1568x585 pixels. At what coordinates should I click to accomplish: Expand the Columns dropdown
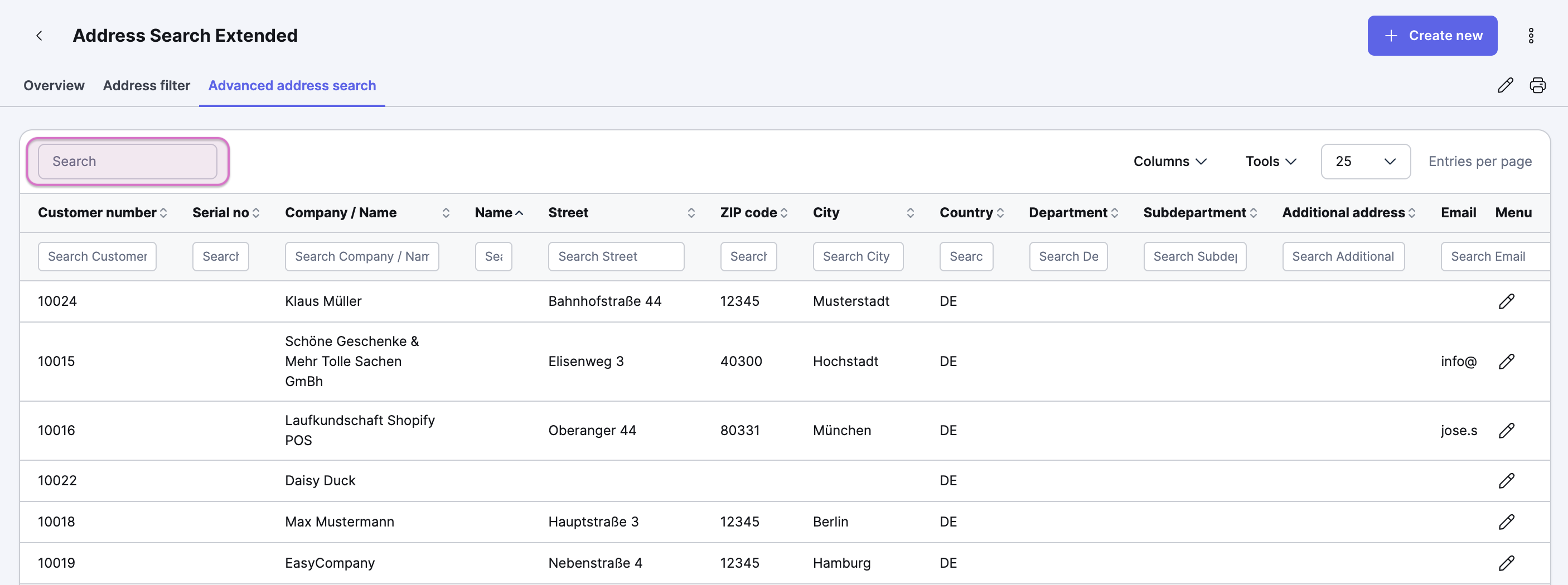tap(1169, 161)
